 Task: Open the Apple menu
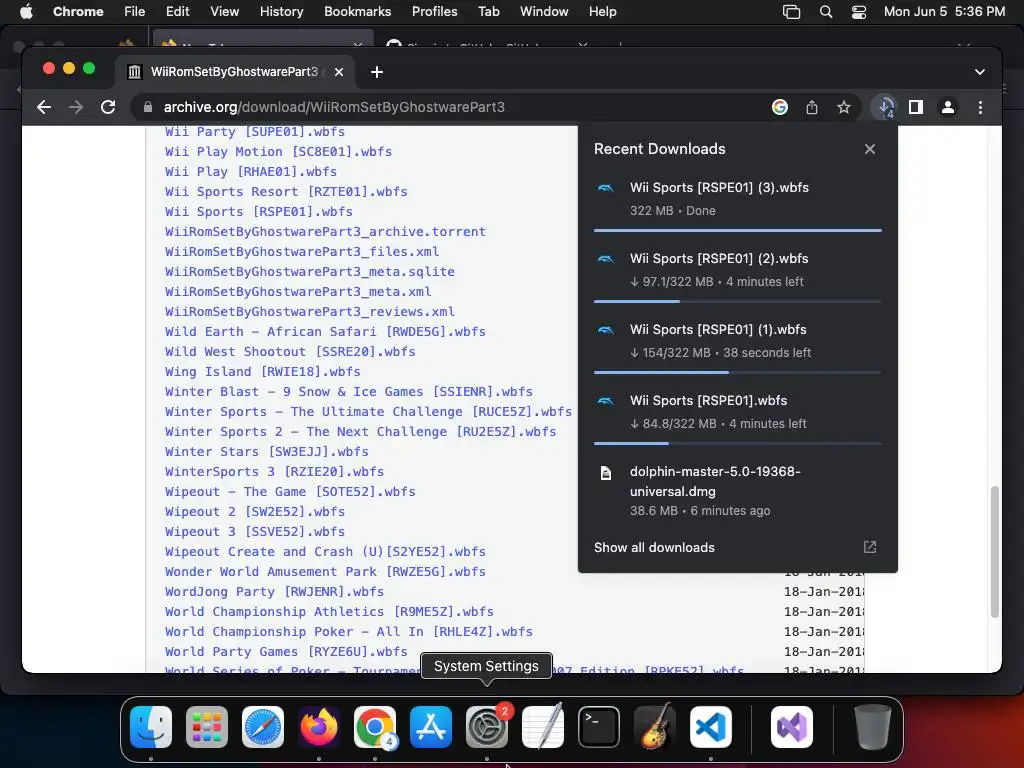[26, 12]
